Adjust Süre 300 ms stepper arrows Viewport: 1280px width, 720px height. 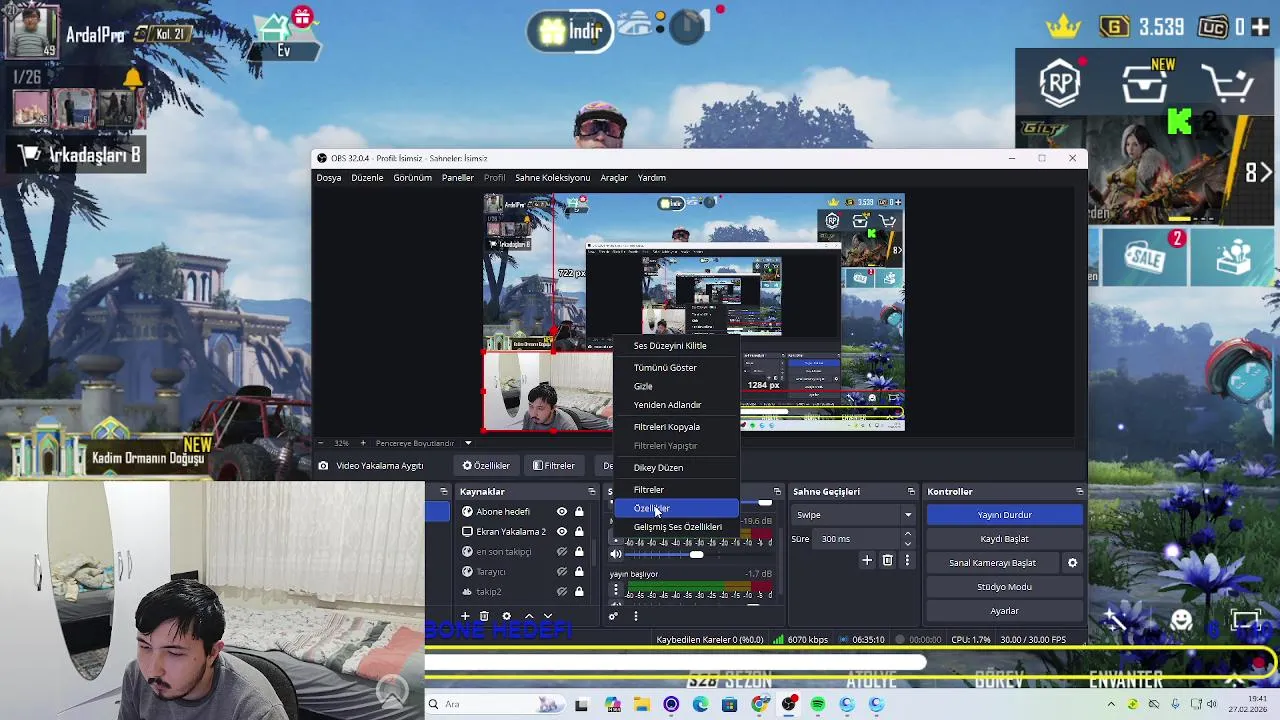[908, 539]
